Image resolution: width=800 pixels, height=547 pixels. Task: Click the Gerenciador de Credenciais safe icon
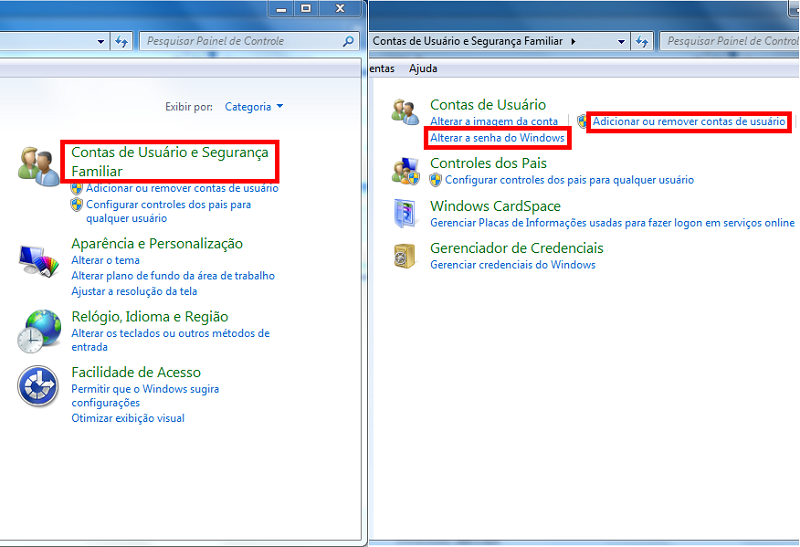point(406,256)
